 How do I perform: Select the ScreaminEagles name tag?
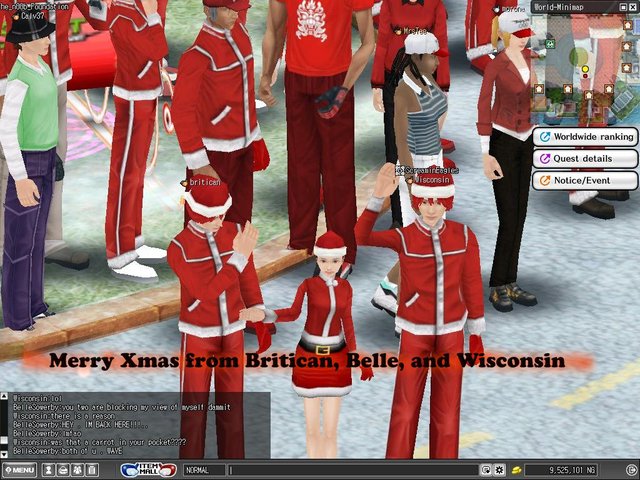pyautogui.click(x=427, y=170)
